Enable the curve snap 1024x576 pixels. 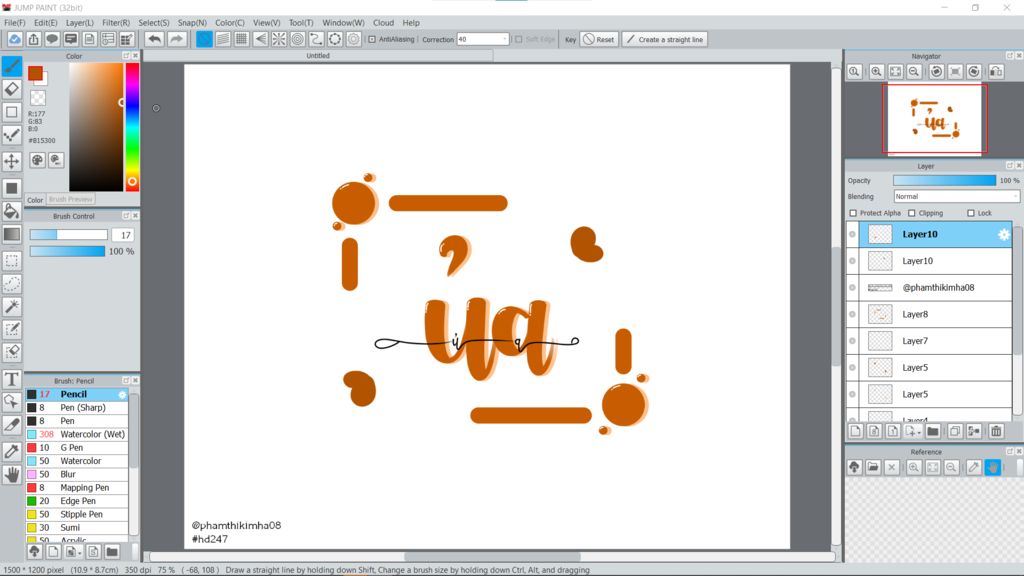[x=316, y=39]
